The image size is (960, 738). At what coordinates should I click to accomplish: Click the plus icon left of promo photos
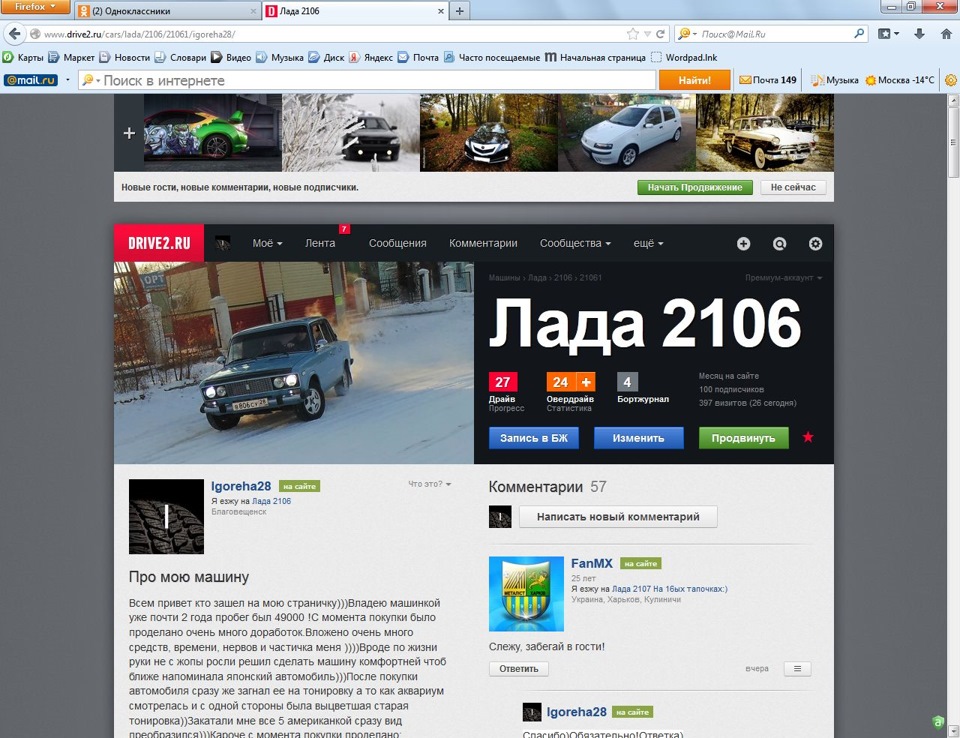(x=129, y=133)
